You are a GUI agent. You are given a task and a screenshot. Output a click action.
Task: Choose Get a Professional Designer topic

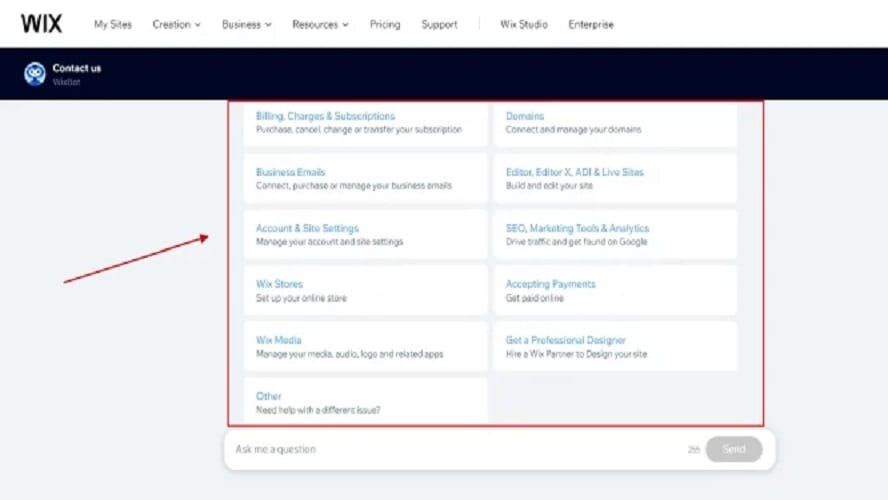[616, 347]
